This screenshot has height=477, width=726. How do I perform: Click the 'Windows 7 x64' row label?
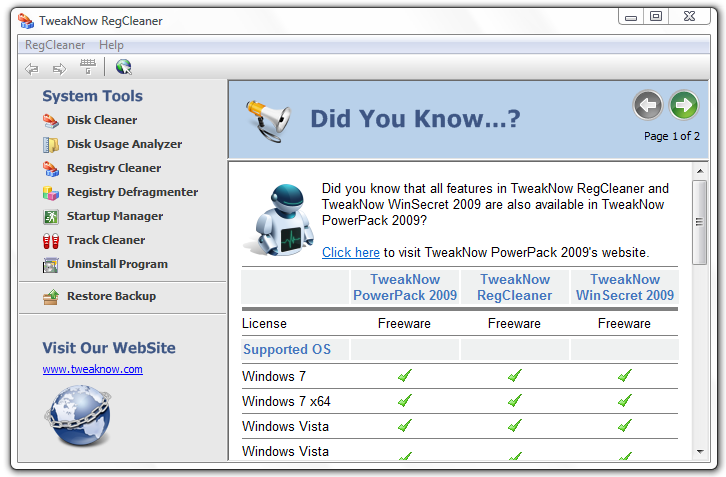pyautogui.click(x=286, y=402)
